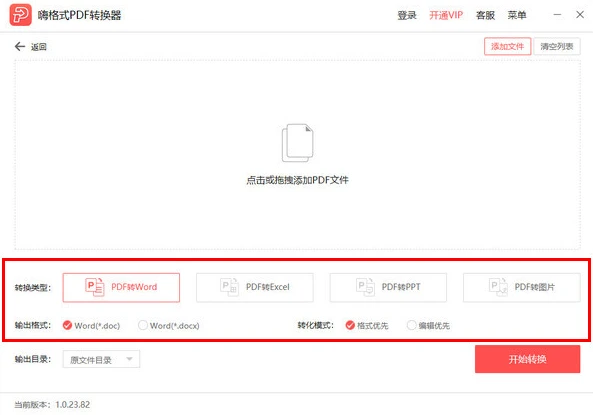
Task: Open 登录 login menu item
Action: tap(407, 15)
